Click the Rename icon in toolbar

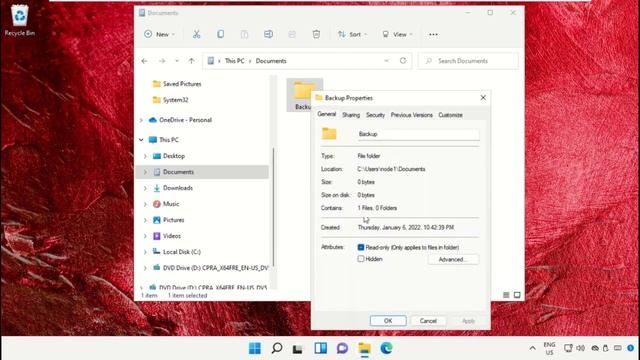268,34
